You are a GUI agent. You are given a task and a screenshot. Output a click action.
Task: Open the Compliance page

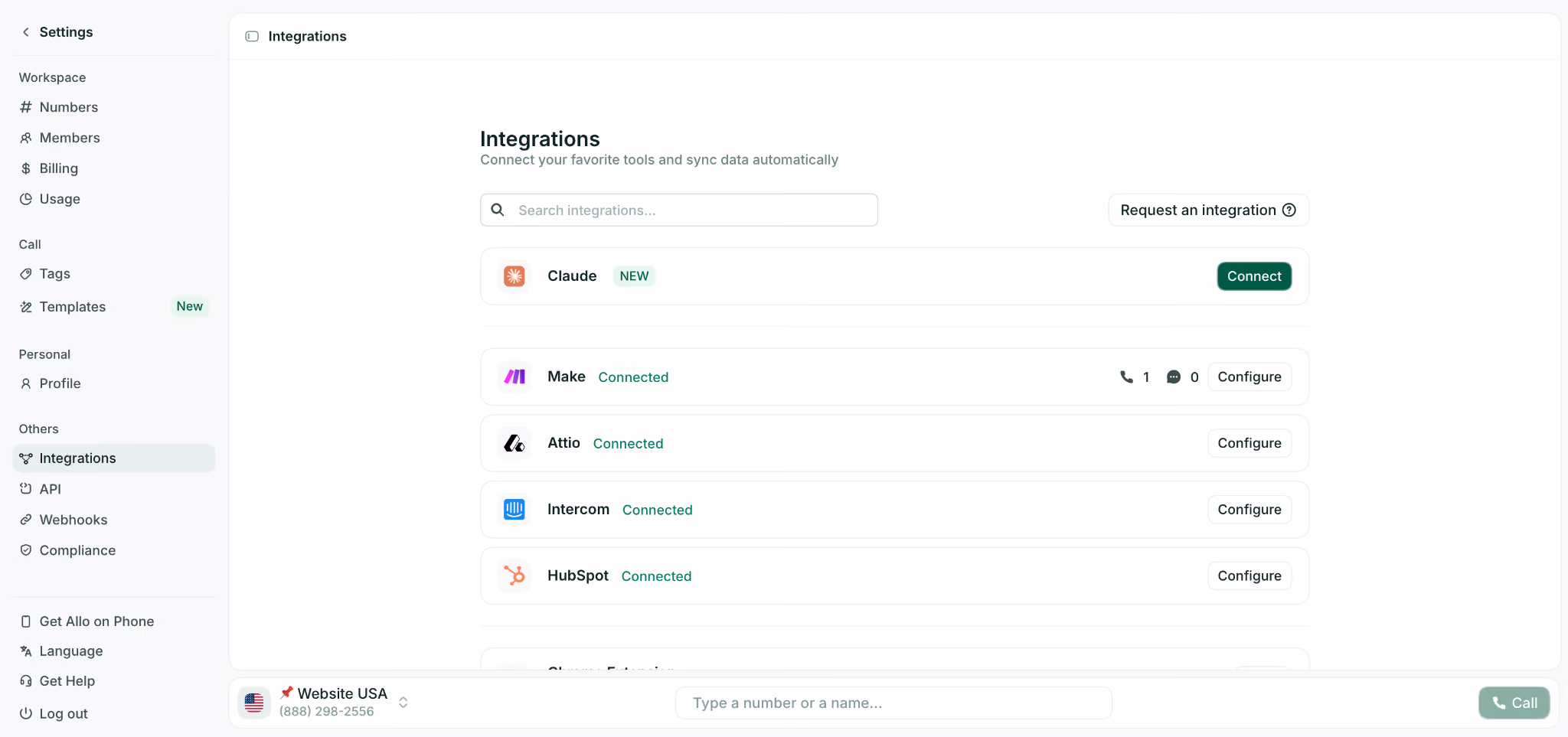click(113, 550)
